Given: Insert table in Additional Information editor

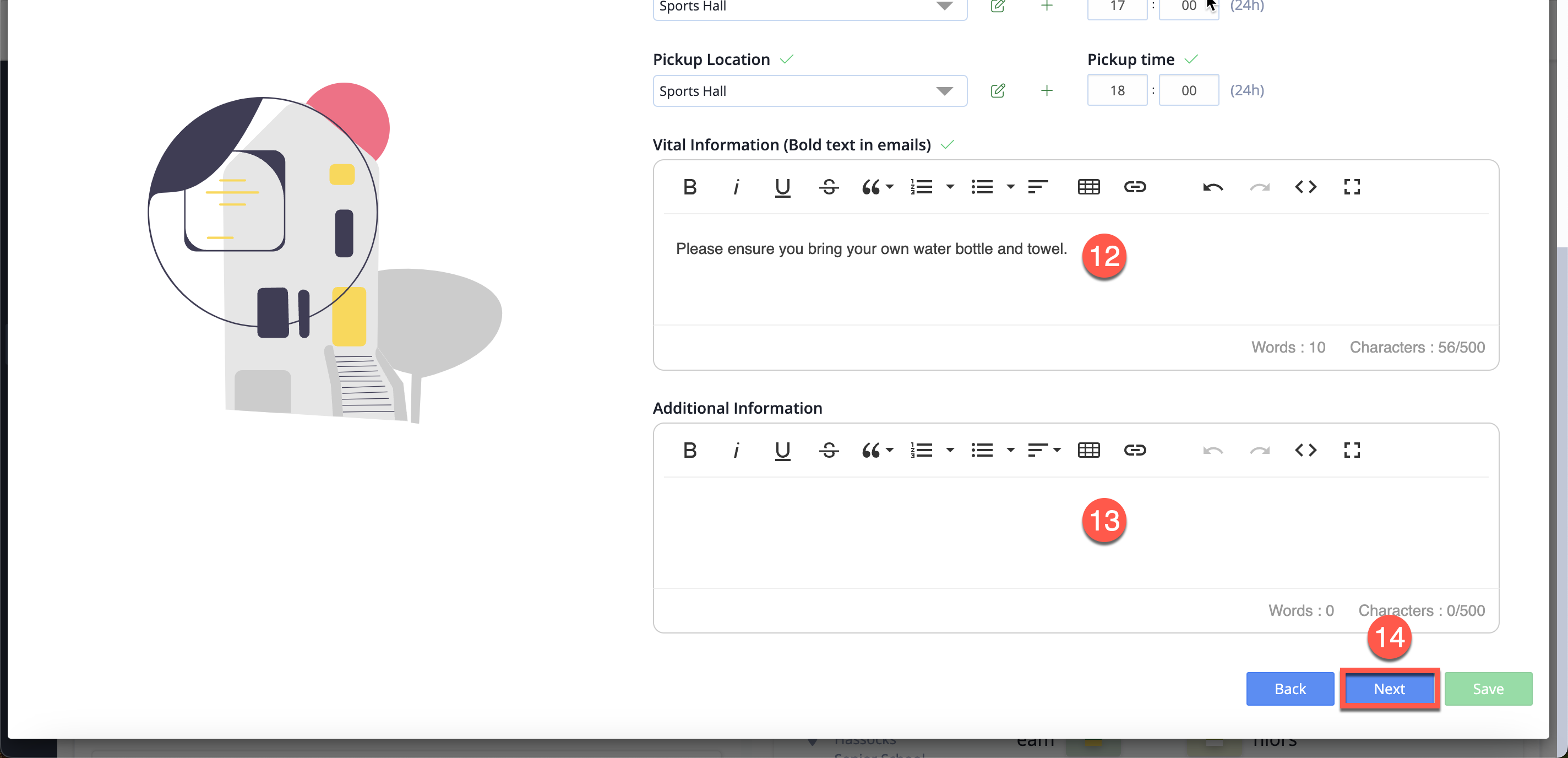Looking at the screenshot, I should 1088,450.
